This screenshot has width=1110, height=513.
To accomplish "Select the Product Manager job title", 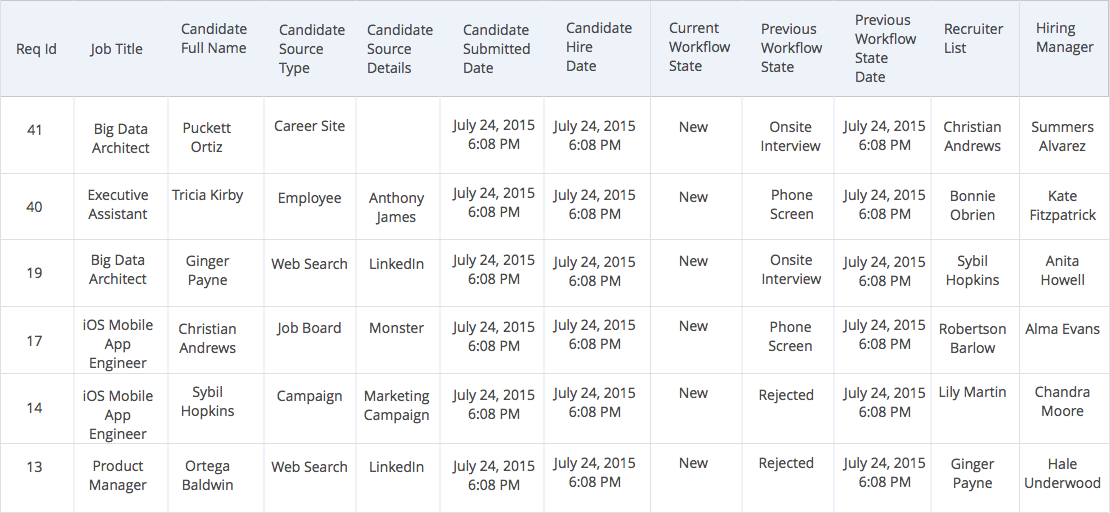I will (x=118, y=475).
